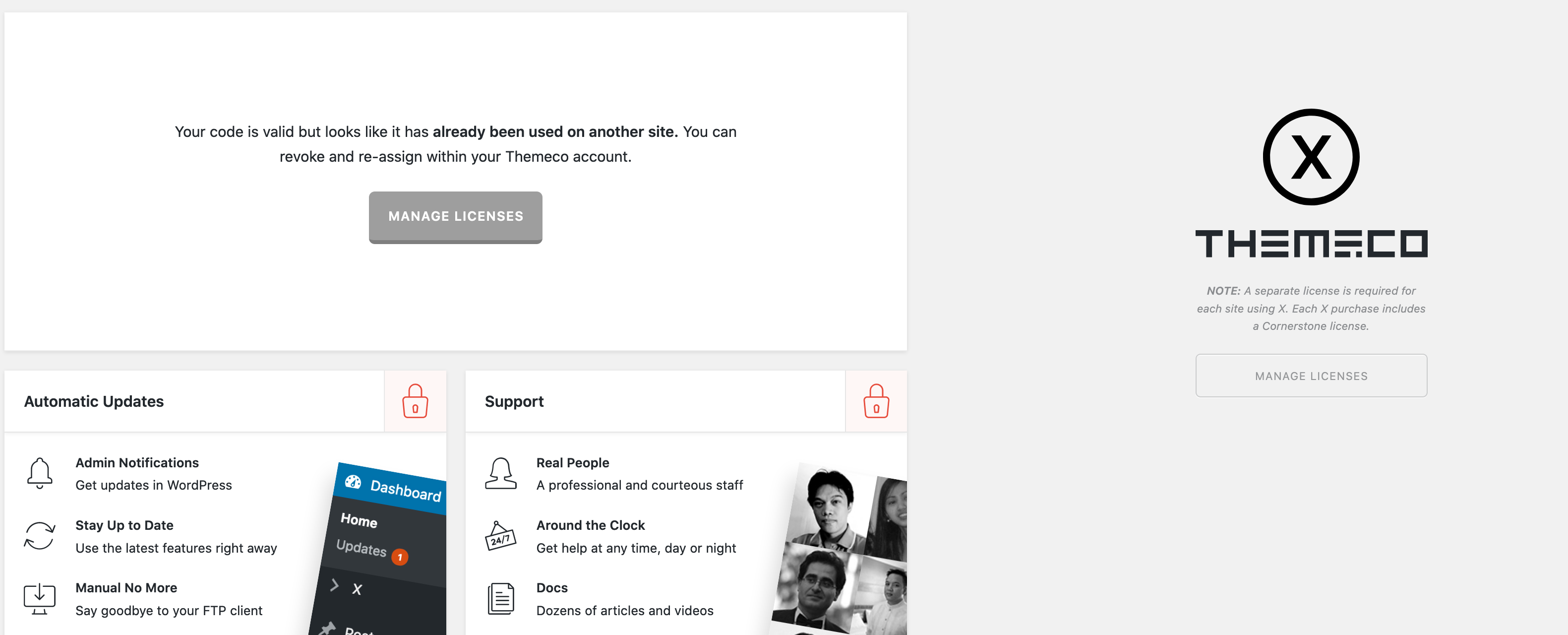Click the Automatic Updates heading

[94, 401]
